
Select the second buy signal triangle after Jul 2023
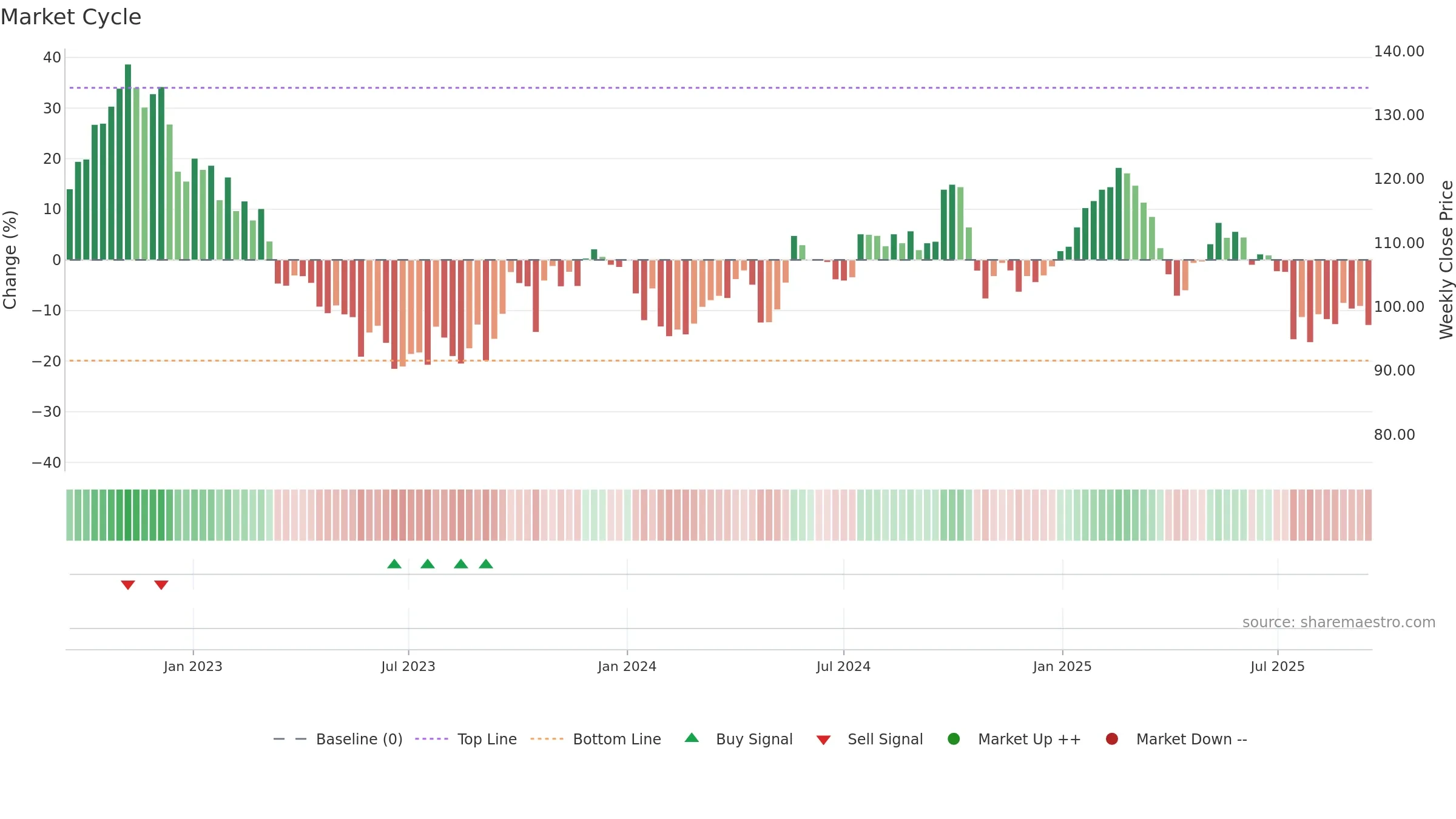(428, 564)
